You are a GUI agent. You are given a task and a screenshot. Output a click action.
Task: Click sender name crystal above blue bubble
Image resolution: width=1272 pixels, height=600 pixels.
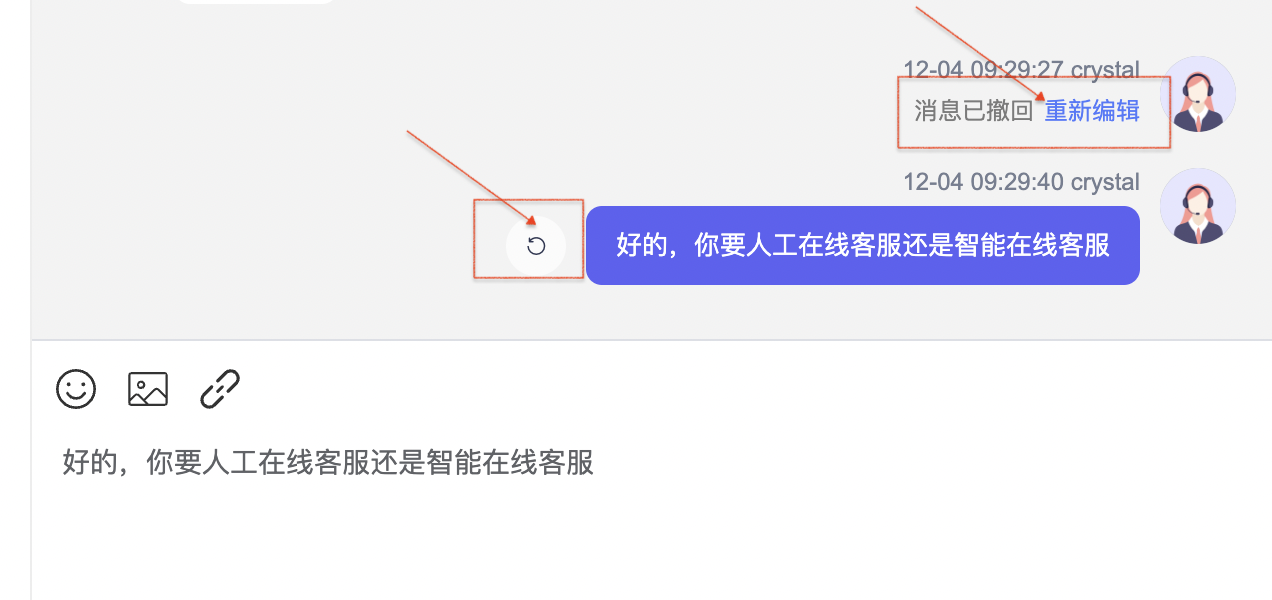(1105, 182)
